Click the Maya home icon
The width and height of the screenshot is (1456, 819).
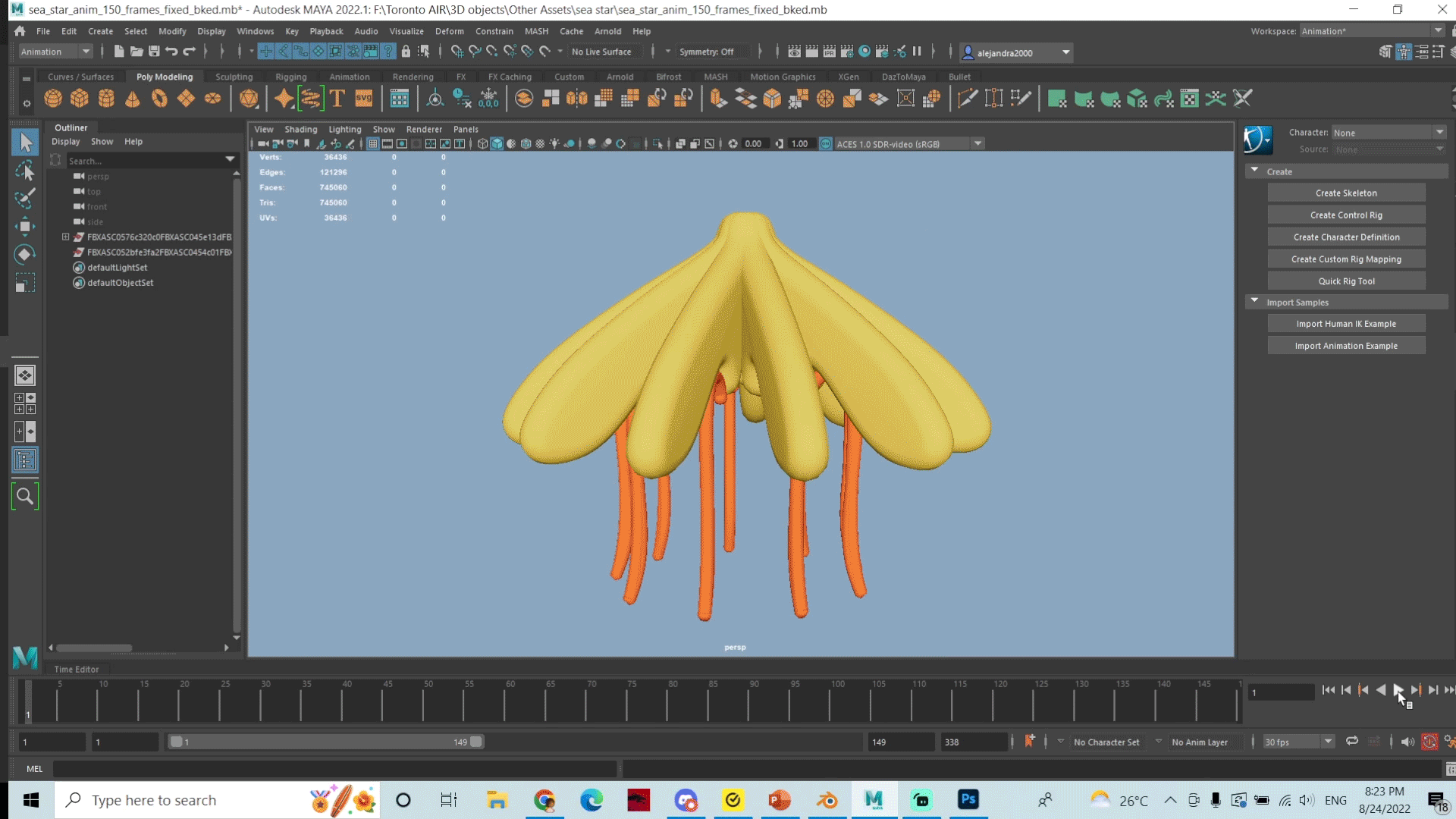click(20, 31)
